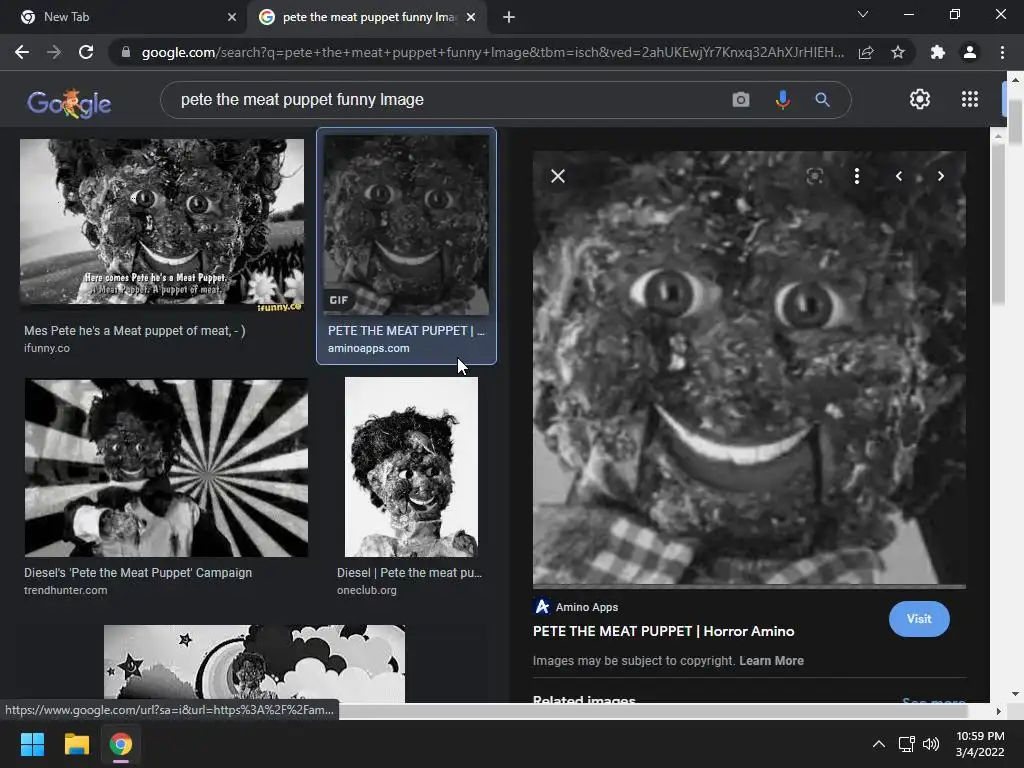Image resolution: width=1024 pixels, height=768 pixels.
Task: Open a new browser tab
Action: tap(509, 17)
